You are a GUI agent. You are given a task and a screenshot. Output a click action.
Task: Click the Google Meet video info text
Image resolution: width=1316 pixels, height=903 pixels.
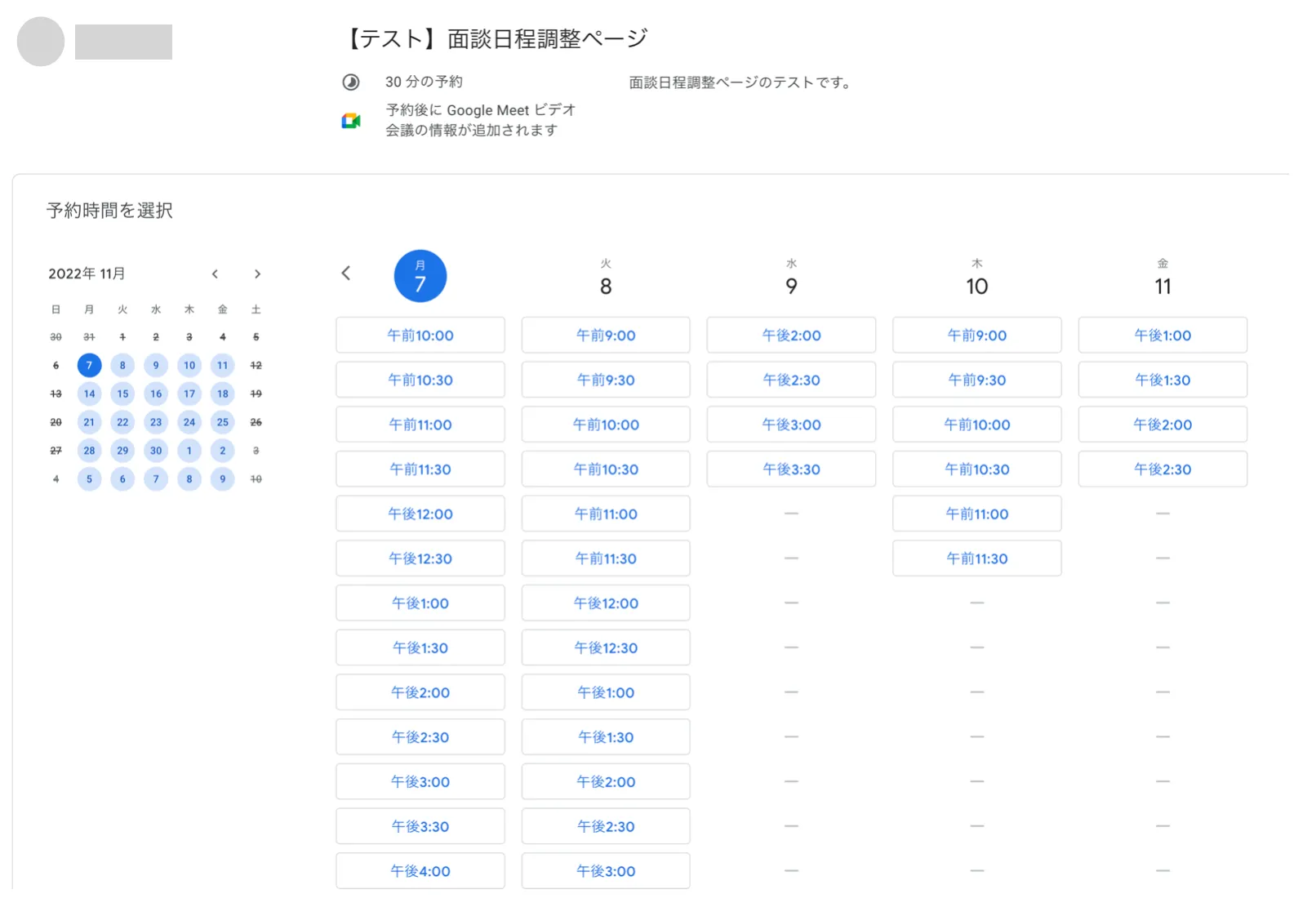pos(481,120)
